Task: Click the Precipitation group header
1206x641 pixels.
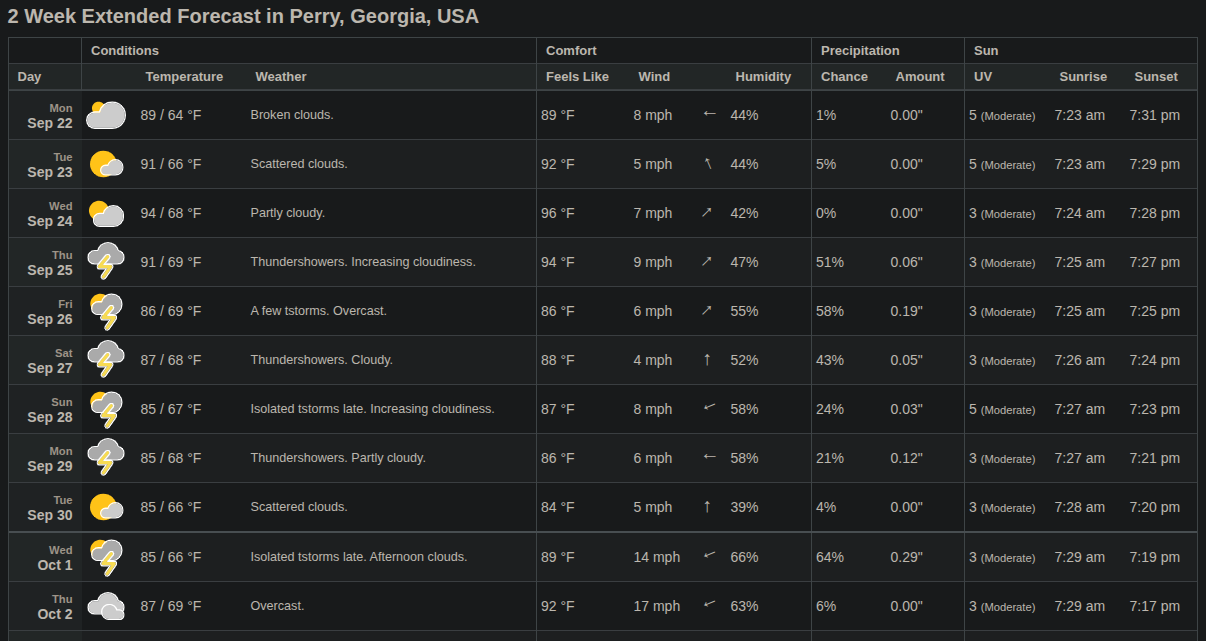Action: pyautogui.click(x=860, y=51)
